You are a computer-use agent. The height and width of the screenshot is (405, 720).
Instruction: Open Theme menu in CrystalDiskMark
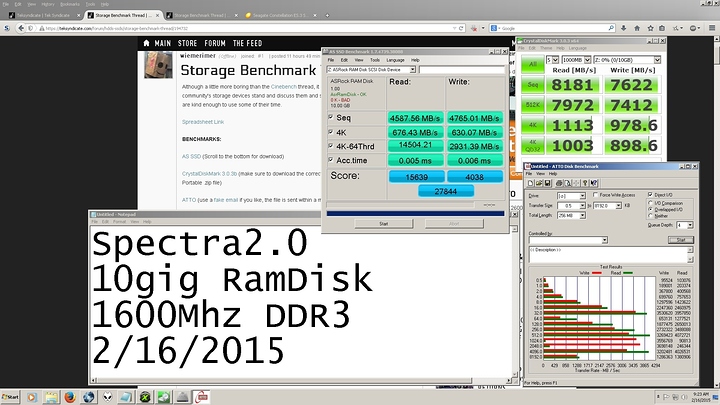point(546,48)
